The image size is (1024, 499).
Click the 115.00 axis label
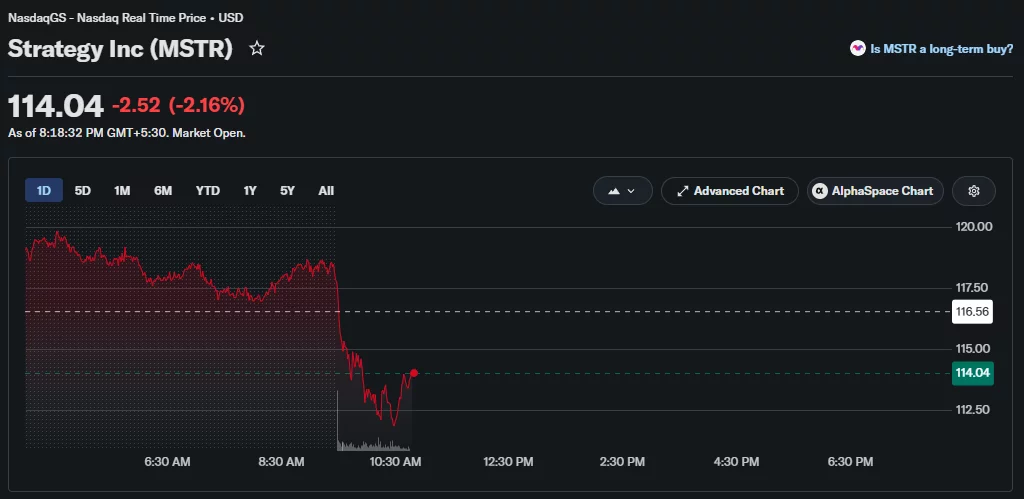pyautogui.click(x=974, y=349)
